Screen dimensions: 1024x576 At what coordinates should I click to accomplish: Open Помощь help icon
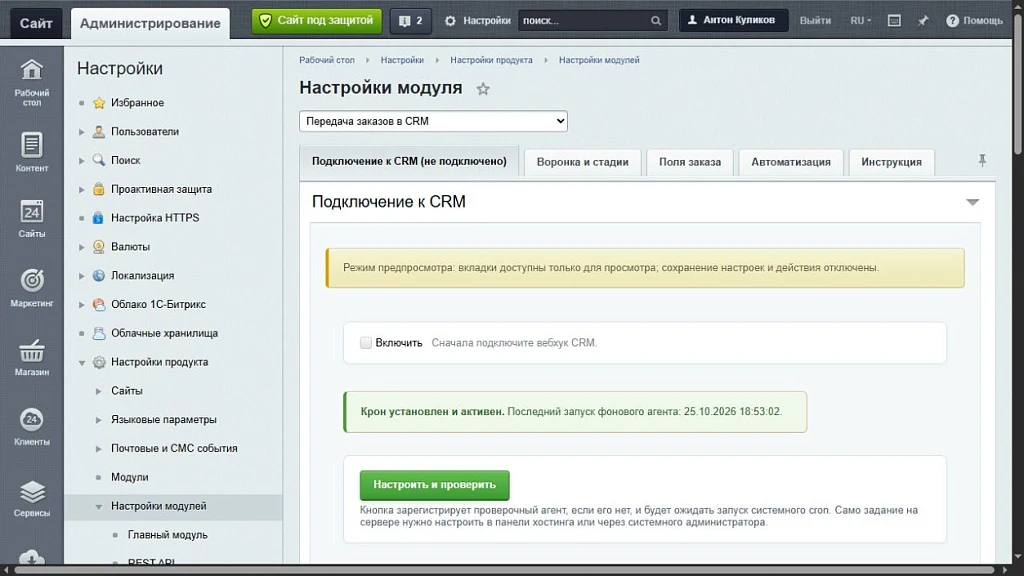click(952, 21)
